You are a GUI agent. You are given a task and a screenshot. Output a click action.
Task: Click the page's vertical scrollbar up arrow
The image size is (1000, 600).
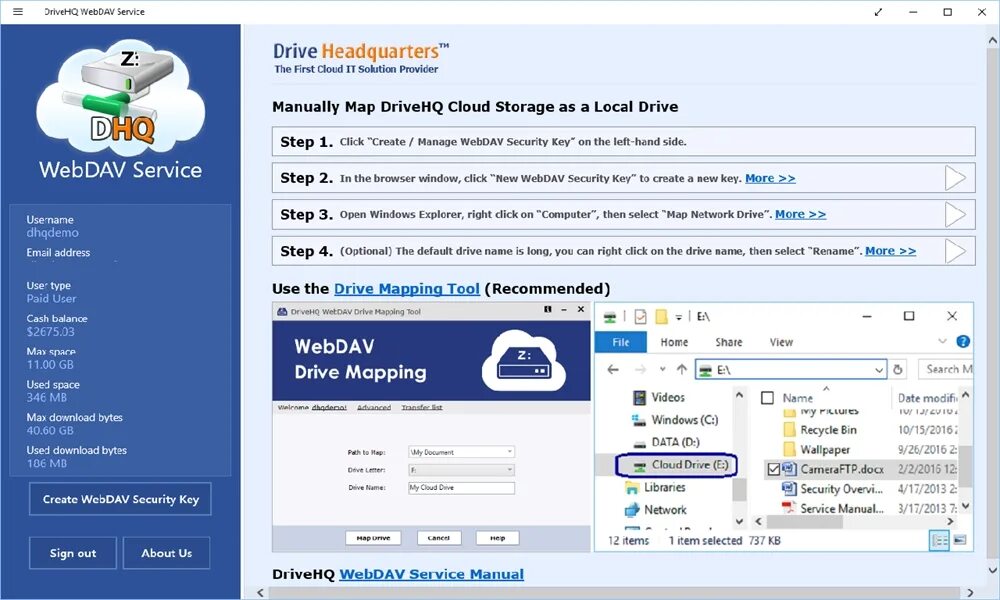click(992, 40)
